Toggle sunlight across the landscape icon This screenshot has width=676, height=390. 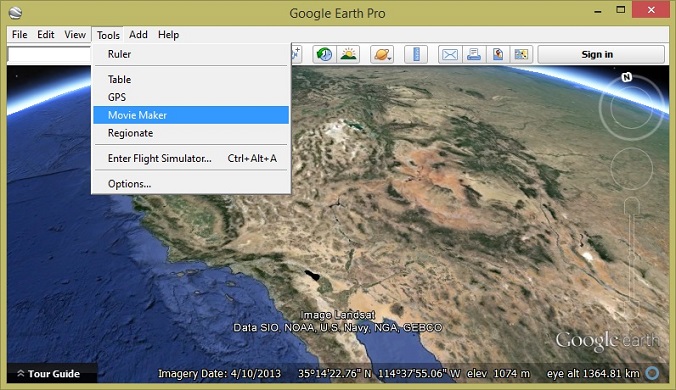point(348,54)
